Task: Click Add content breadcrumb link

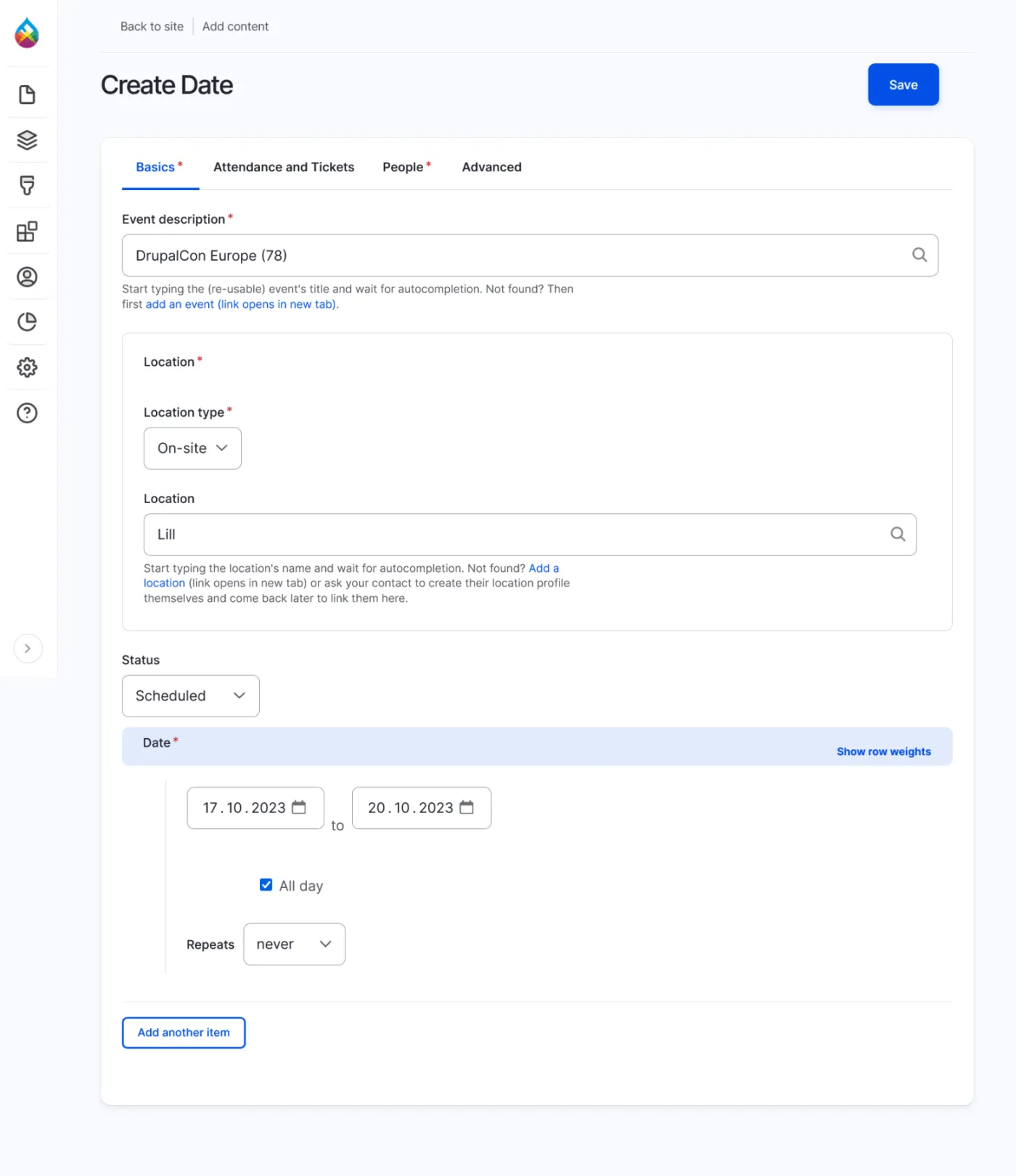Action: point(235,26)
